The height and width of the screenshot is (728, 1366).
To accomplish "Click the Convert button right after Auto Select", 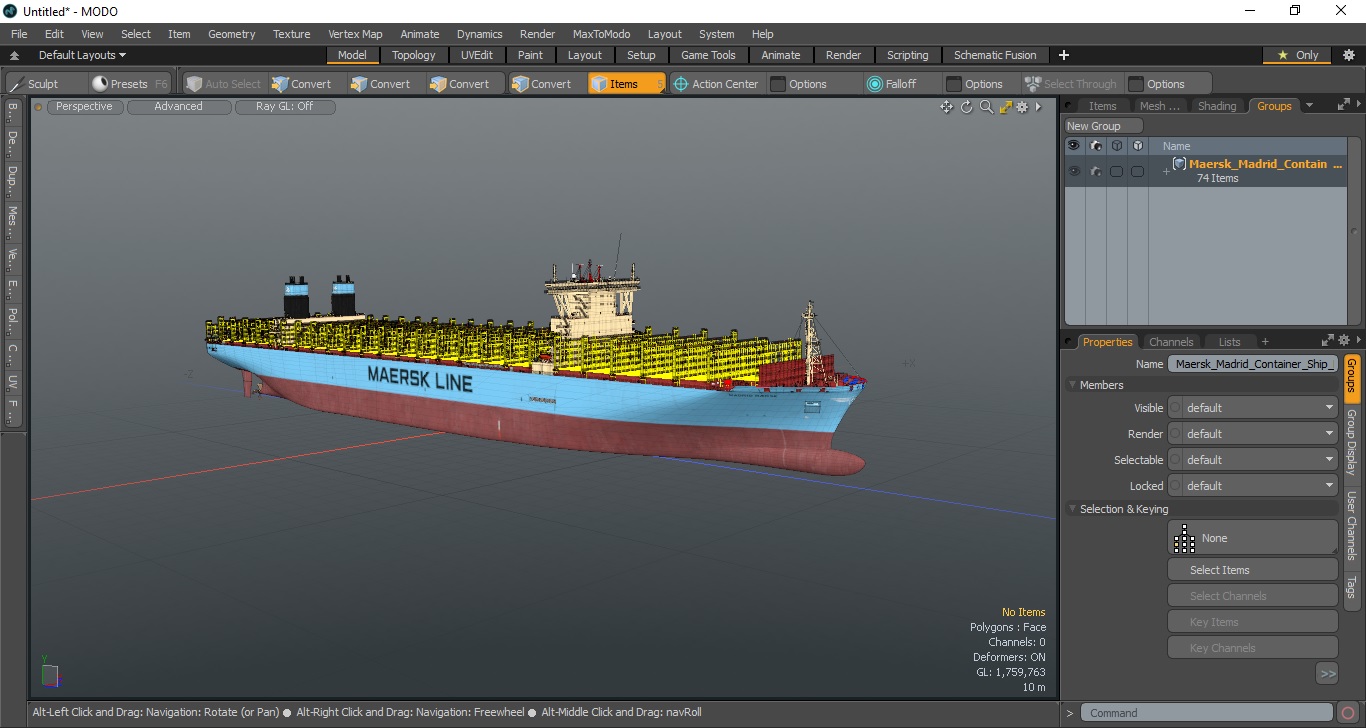I will pyautogui.click(x=302, y=84).
